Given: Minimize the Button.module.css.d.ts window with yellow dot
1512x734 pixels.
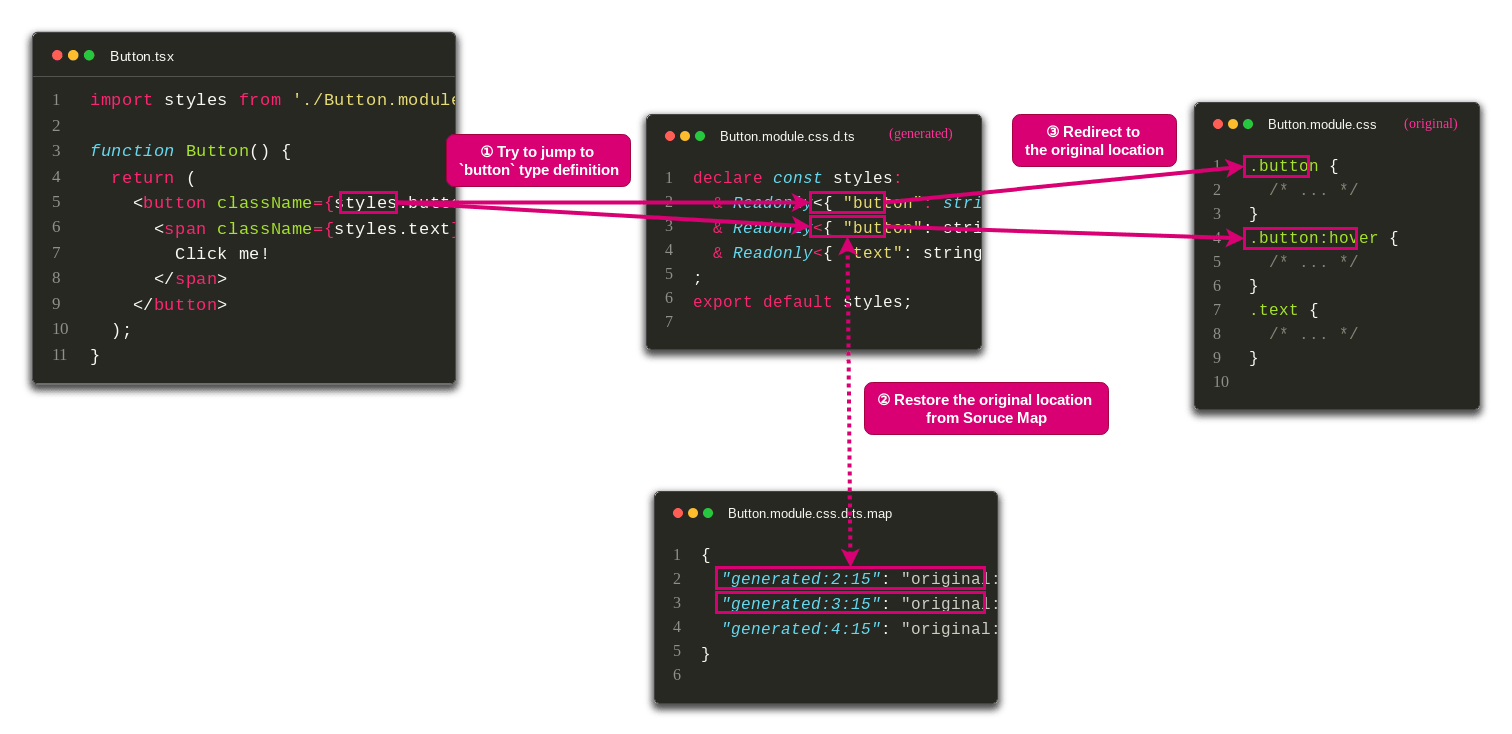Looking at the screenshot, I should coord(685,136).
